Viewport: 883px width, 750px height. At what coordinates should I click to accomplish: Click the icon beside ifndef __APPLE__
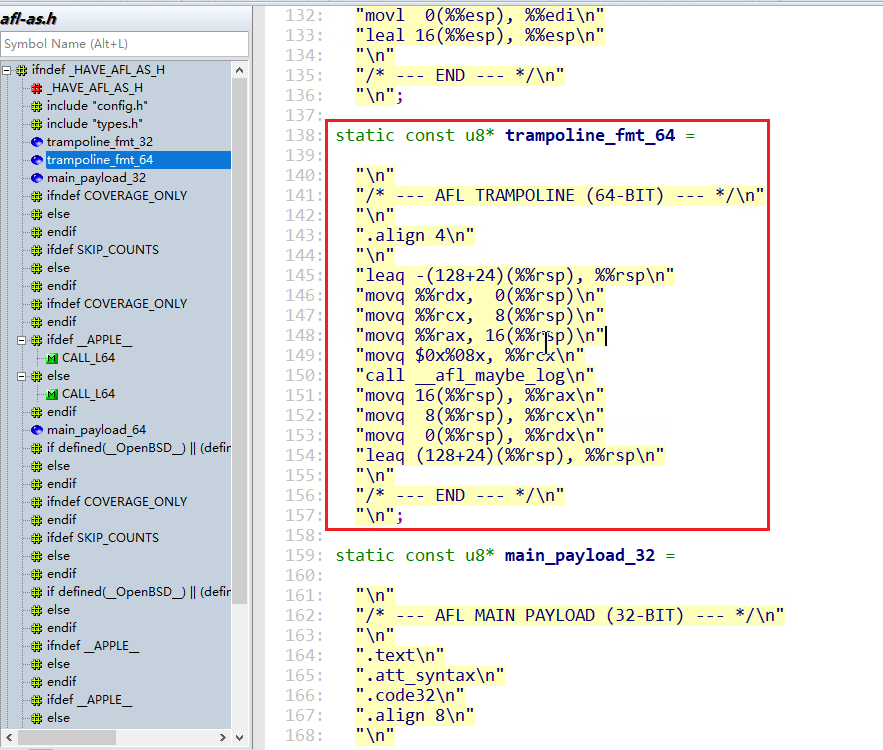coord(37,646)
